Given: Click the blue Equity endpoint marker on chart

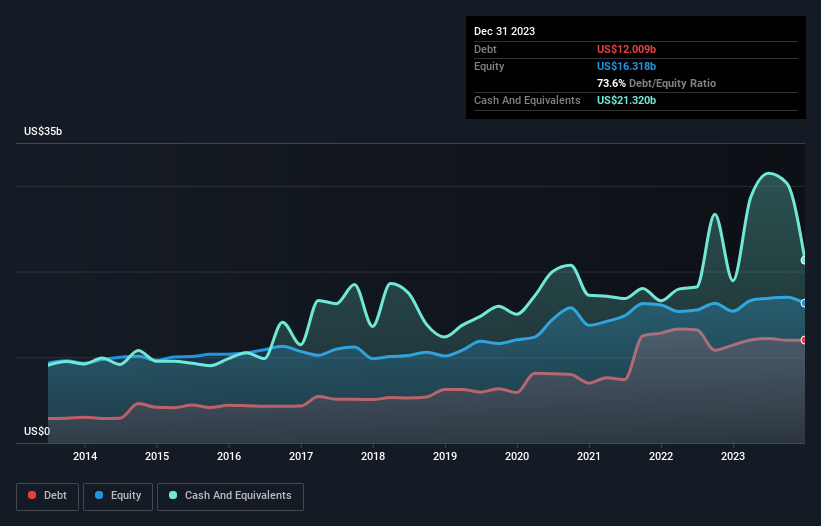Looking at the screenshot, I should point(803,303).
